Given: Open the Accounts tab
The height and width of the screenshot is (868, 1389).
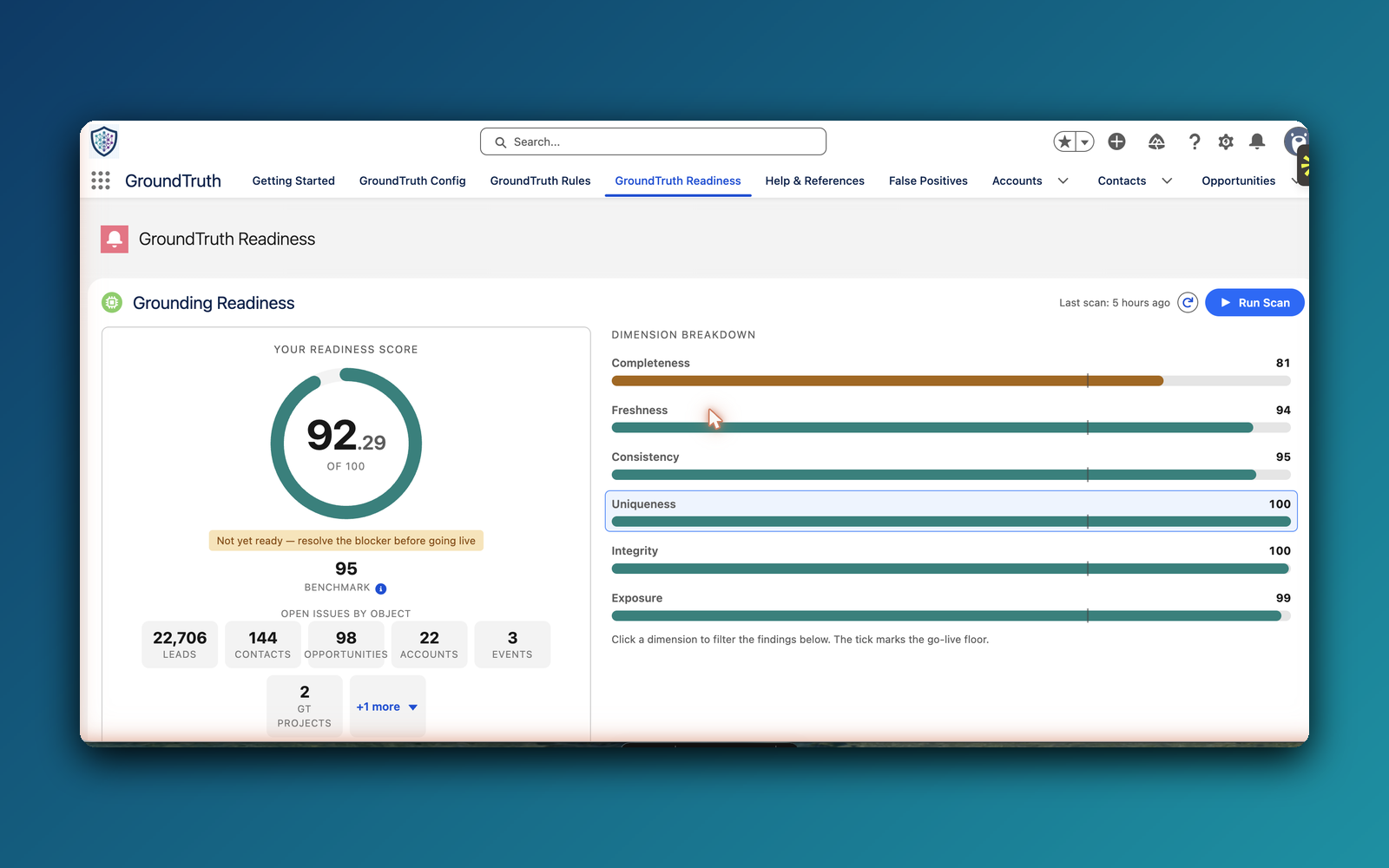Looking at the screenshot, I should (x=1017, y=181).
